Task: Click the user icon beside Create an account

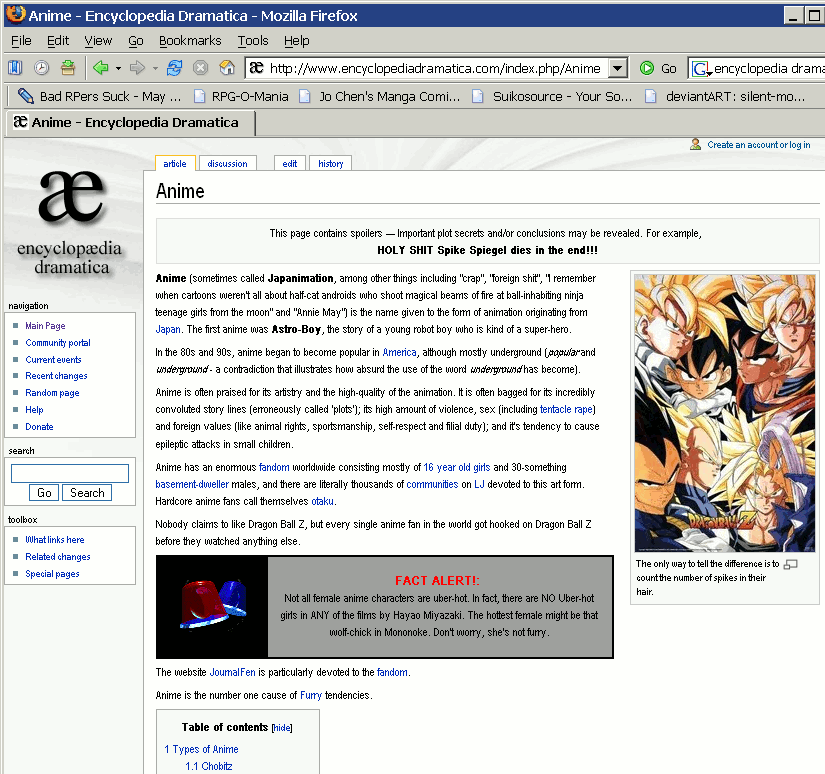Action: (x=696, y=144)
